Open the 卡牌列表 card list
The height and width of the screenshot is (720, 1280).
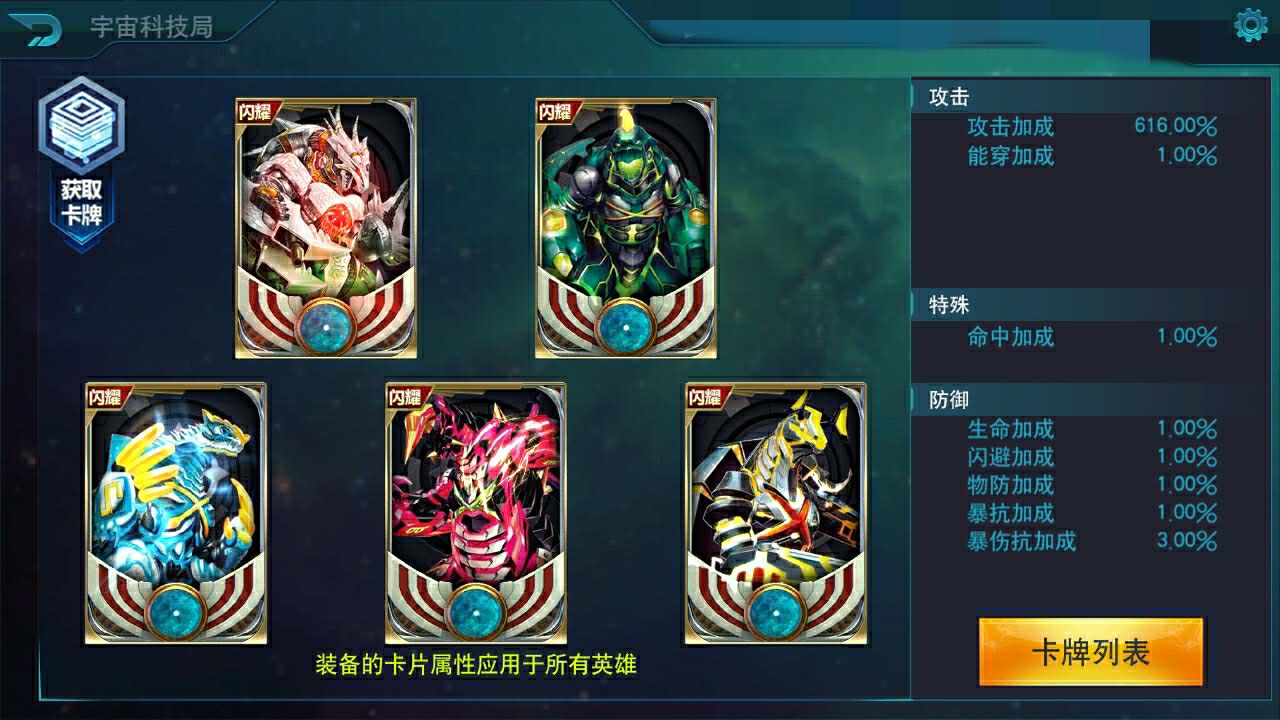click(x=1091, y=652)
